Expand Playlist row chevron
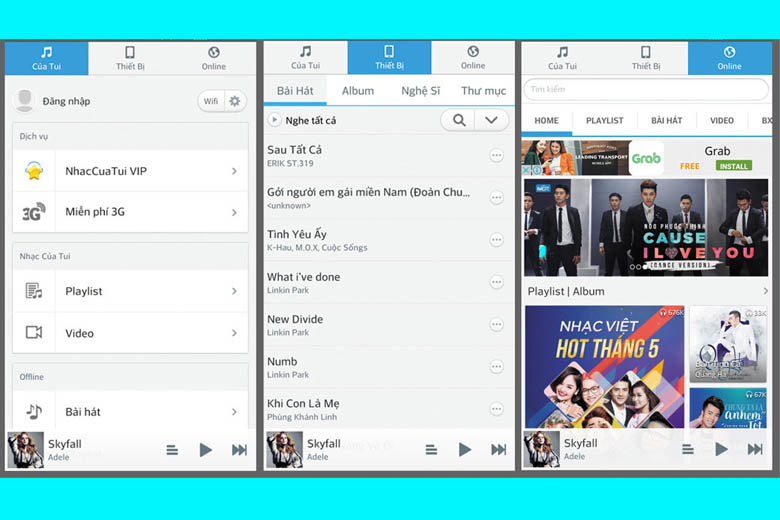The image size is (780, 520). pos(234,291)
